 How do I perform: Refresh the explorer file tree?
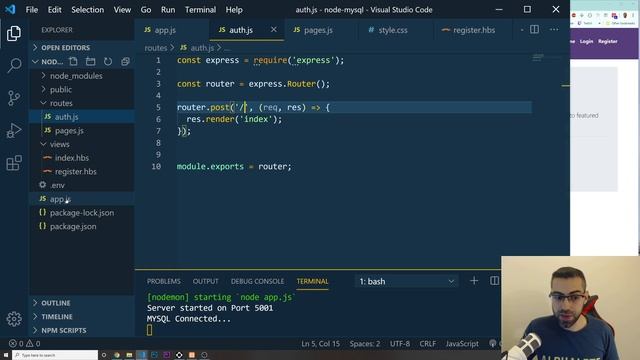108,62
